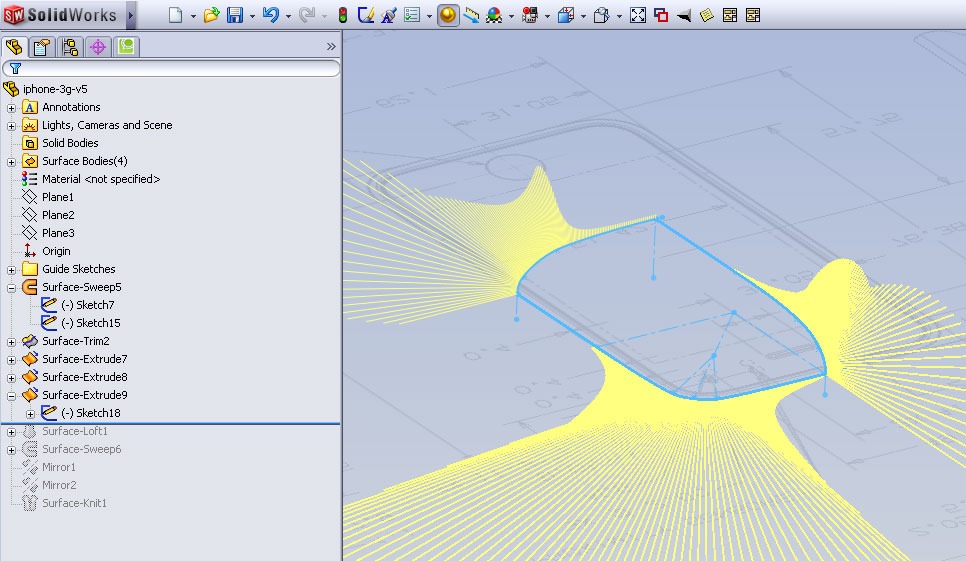This screenshot has width=966, height=561.
Task: Expand the rolled-back Surface-Sweep6 feature
Action: pyautogui.click(x=11, y=450)
